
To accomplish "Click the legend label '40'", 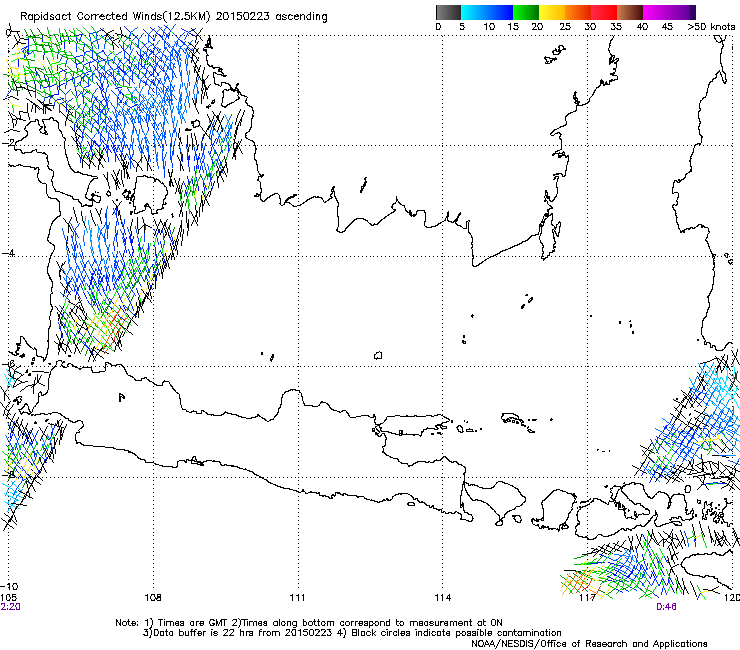I will tap(642, 27).
